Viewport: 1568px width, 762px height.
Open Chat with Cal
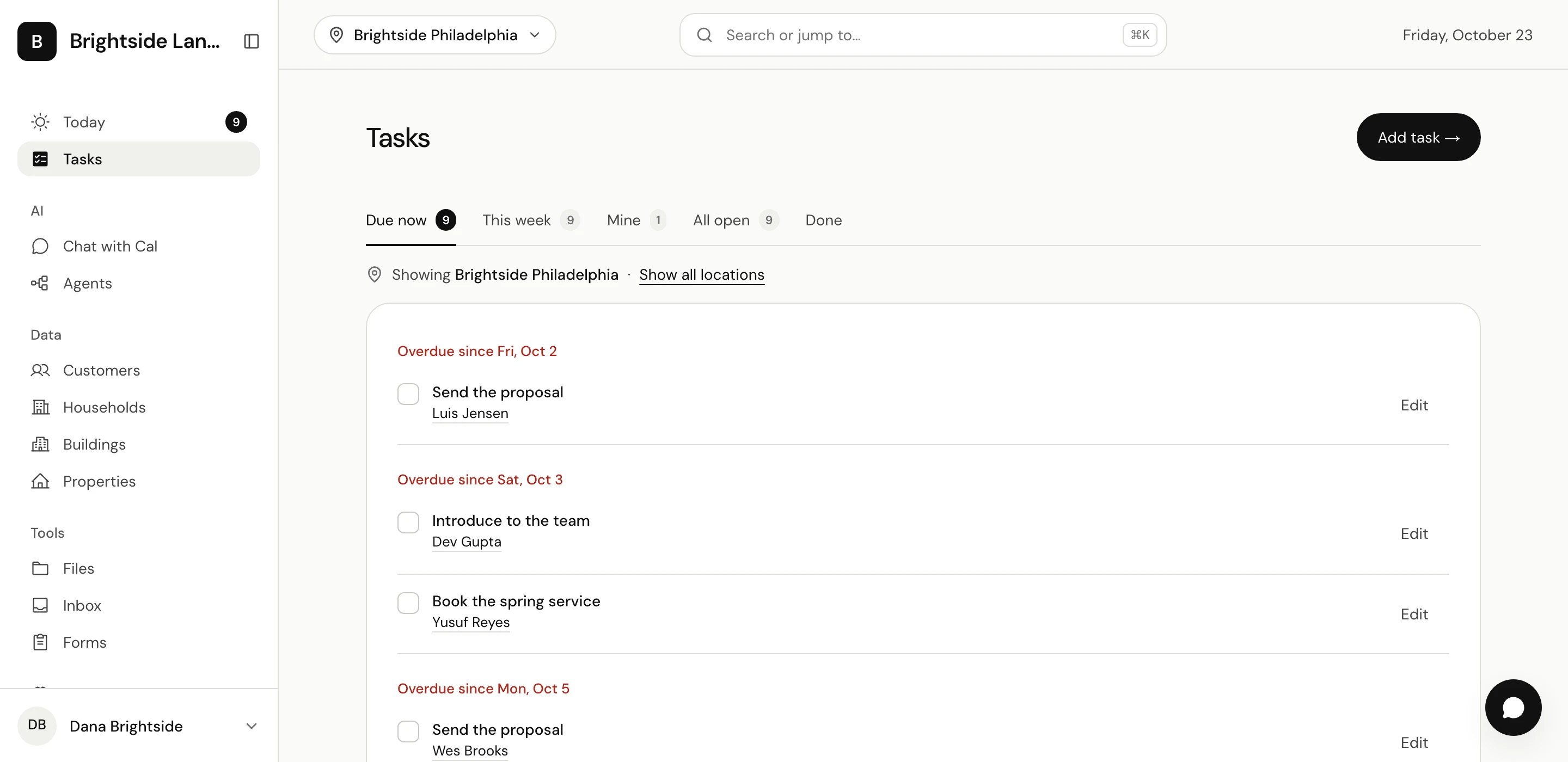(x=139, y=246)
